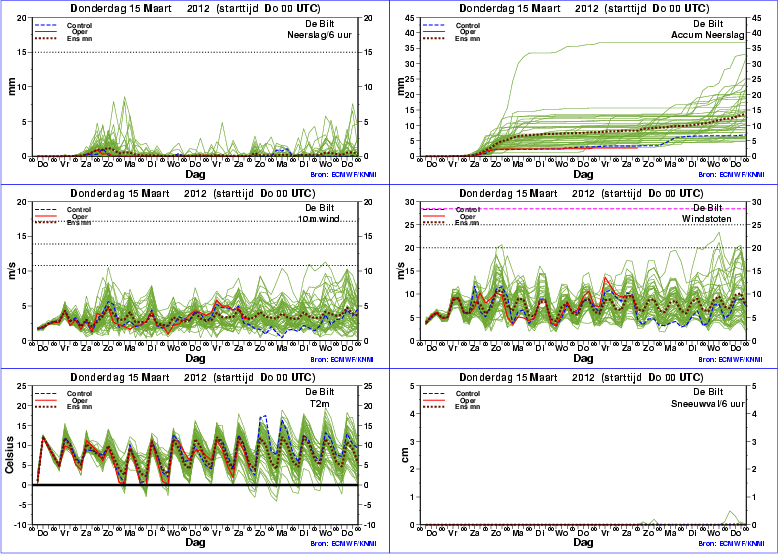Click Bron: ECMWF/KNMI under Accum Neerslag chart
This screenshot has height=554, width=778.
731,175
